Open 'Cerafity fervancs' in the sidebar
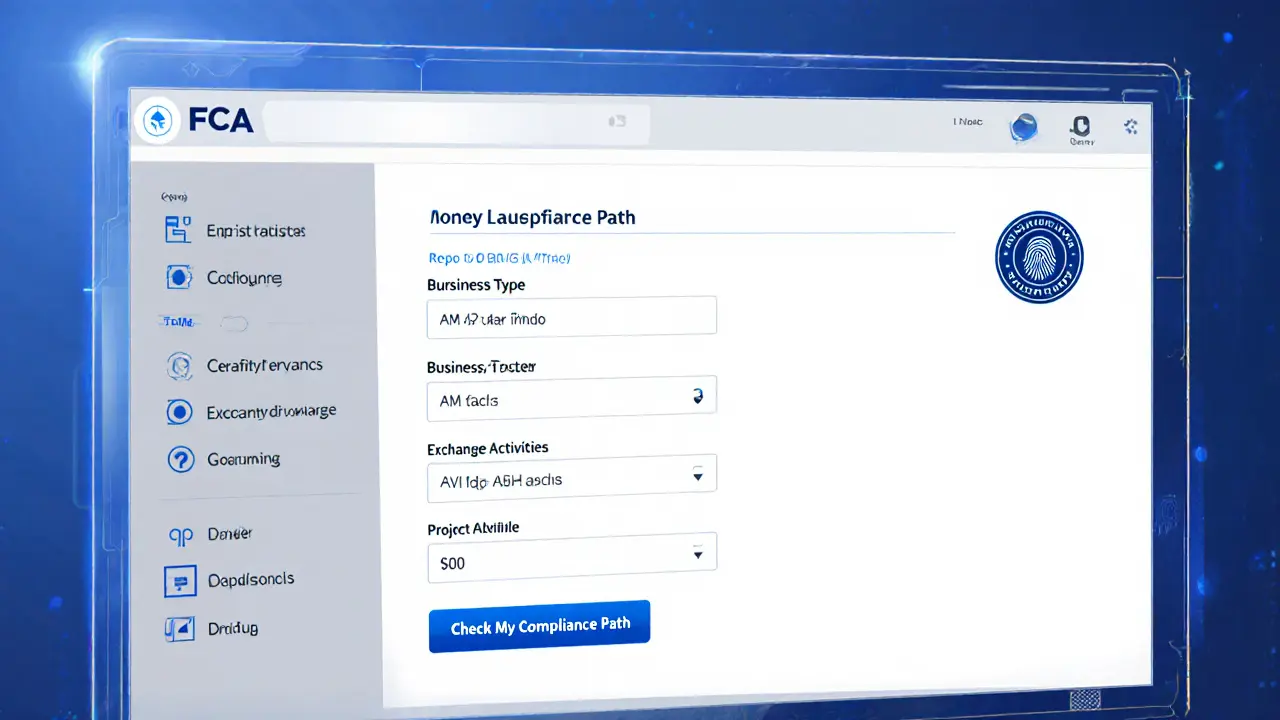The image size is (1280, 720). click(x=264, y=366)
